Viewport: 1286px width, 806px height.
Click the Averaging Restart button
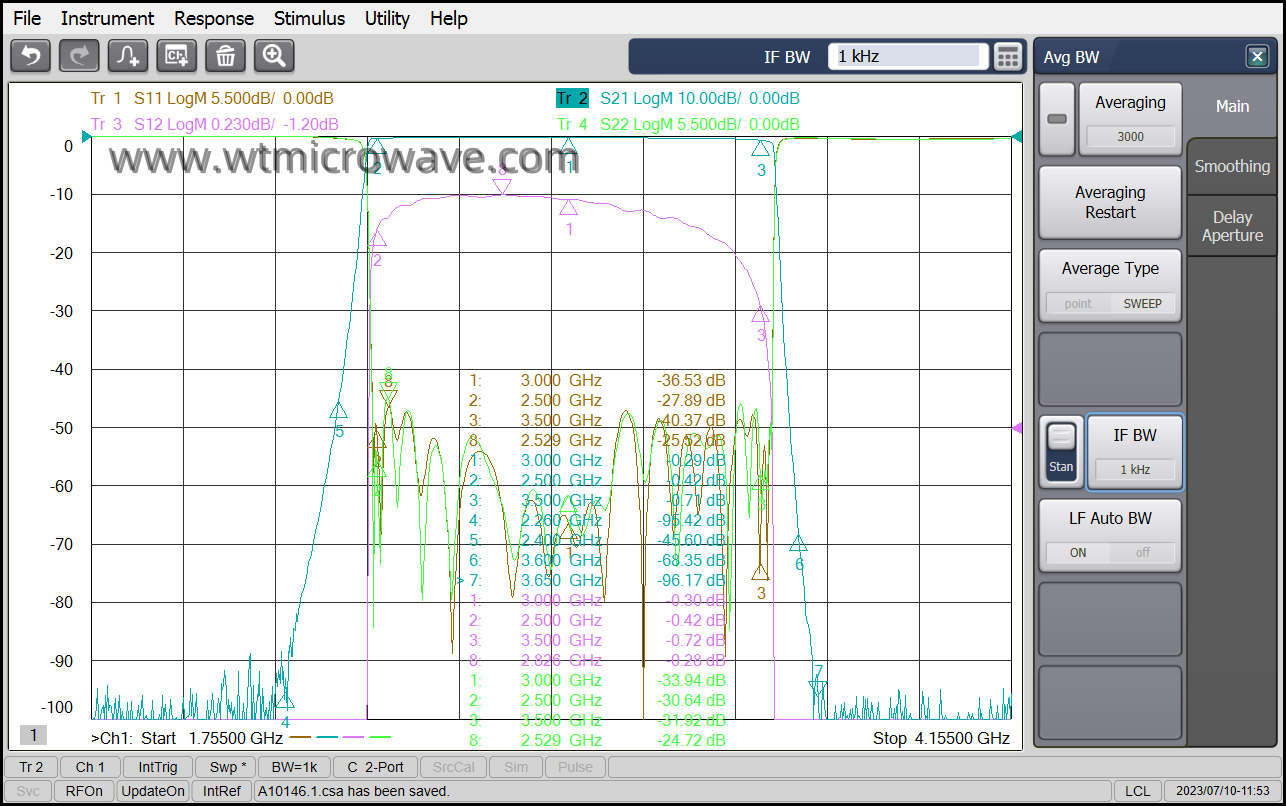1110,202
